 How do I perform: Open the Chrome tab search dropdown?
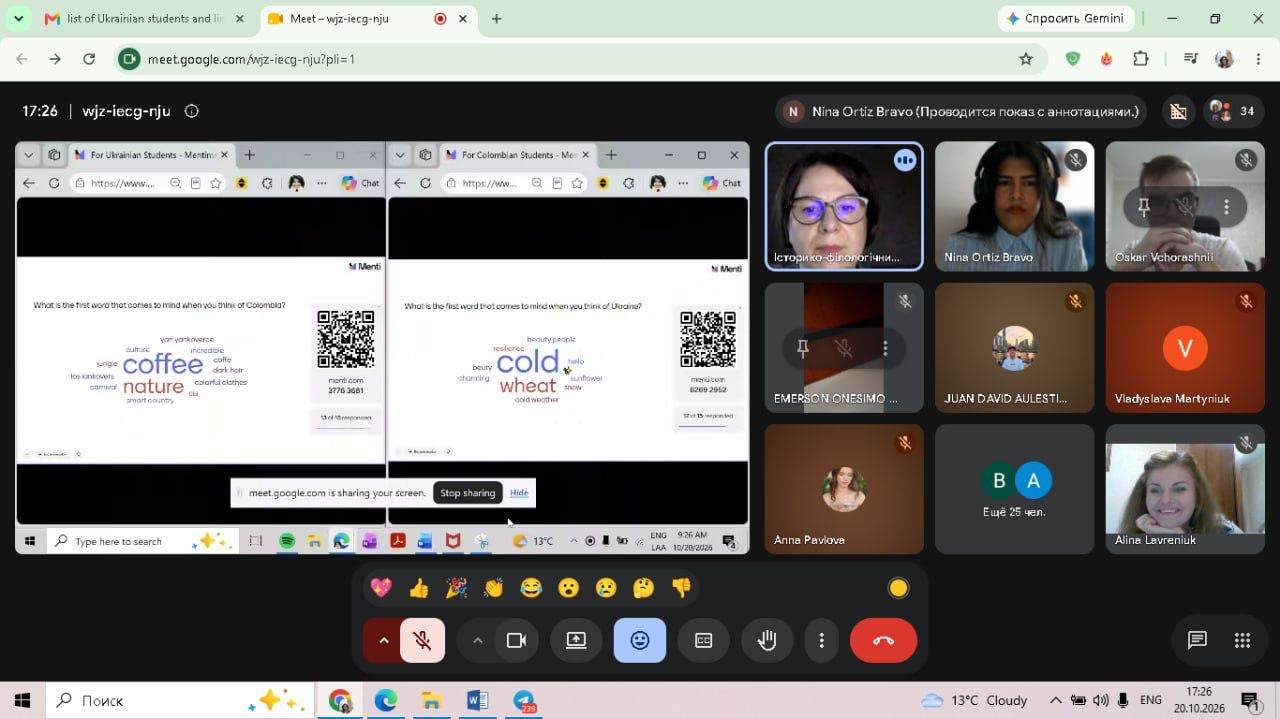(x=18, y=19)
